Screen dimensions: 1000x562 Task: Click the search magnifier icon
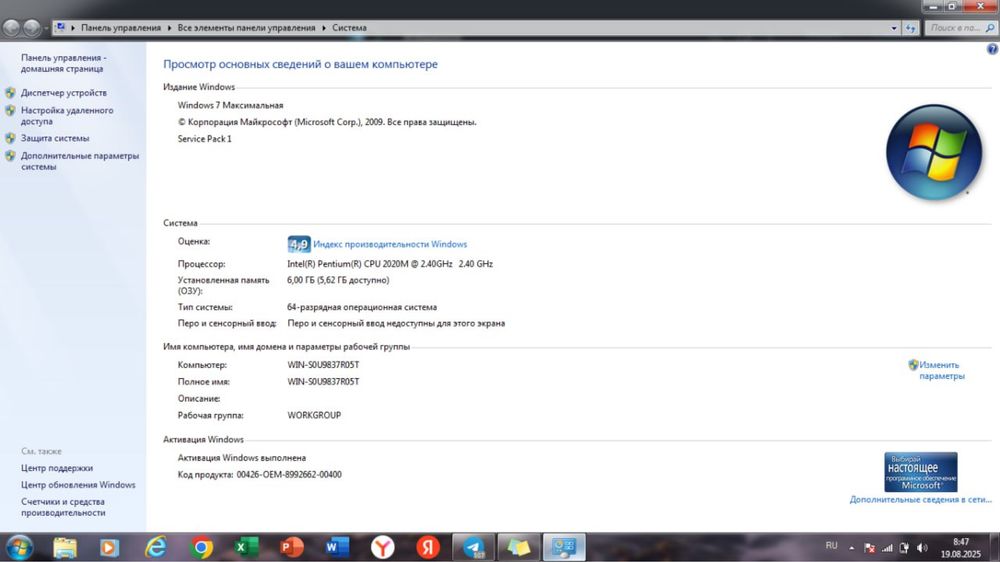coord(990,28)
